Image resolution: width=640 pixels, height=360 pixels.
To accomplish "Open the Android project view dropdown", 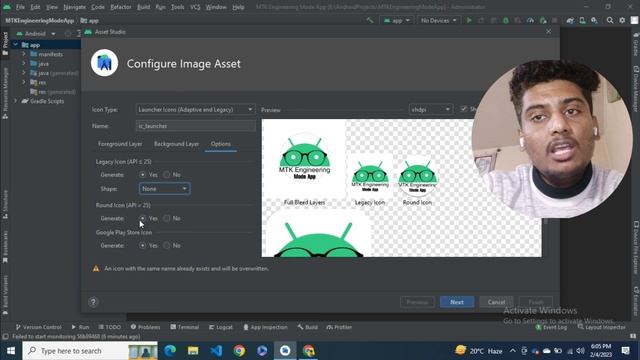I will [x=36, y=33].
